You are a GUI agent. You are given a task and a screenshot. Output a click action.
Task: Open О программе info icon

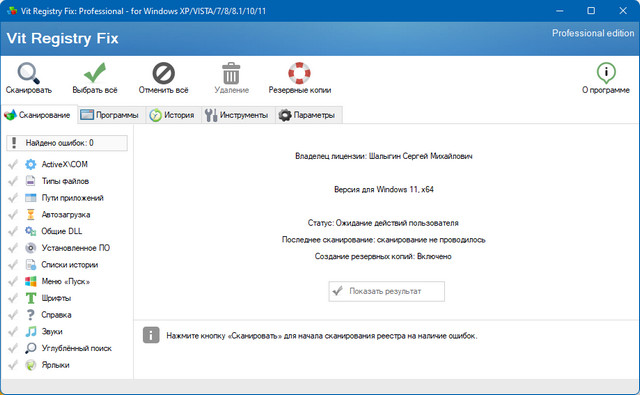[606, 73]
